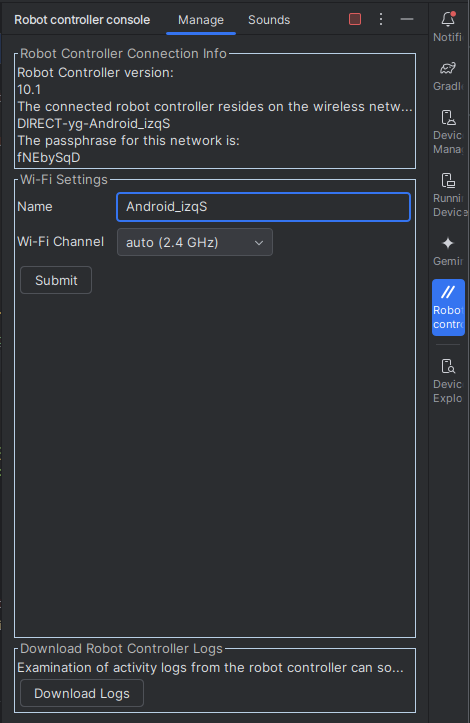Click the fNEbySqD passphrase text
The width and height of the screenshot is (470, 723).
click(49, 158)
